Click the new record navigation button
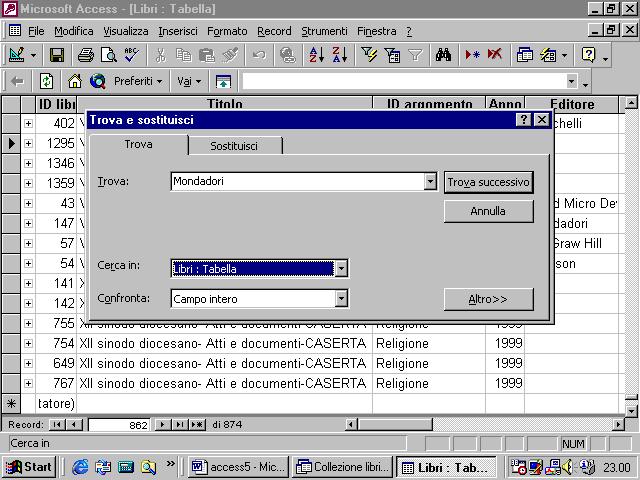This screenshot has height=480, width=640. pyautogui.click(x=197, y=424)
